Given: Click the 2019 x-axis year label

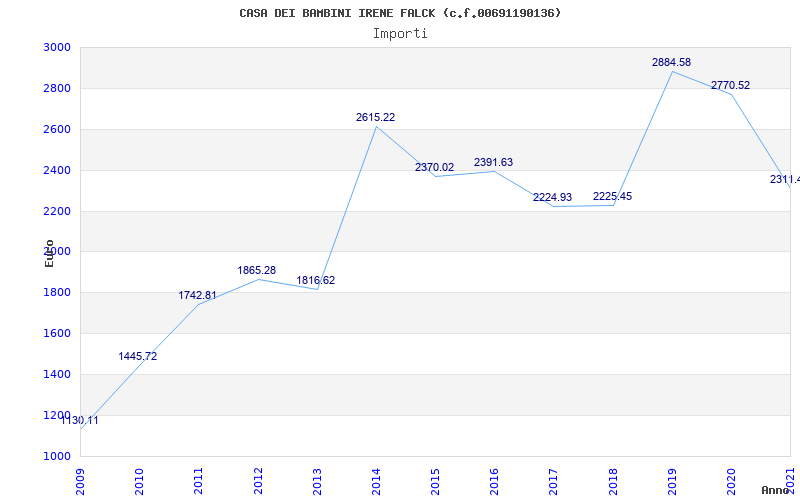Looking at the screenshot, I should point(672,481).
